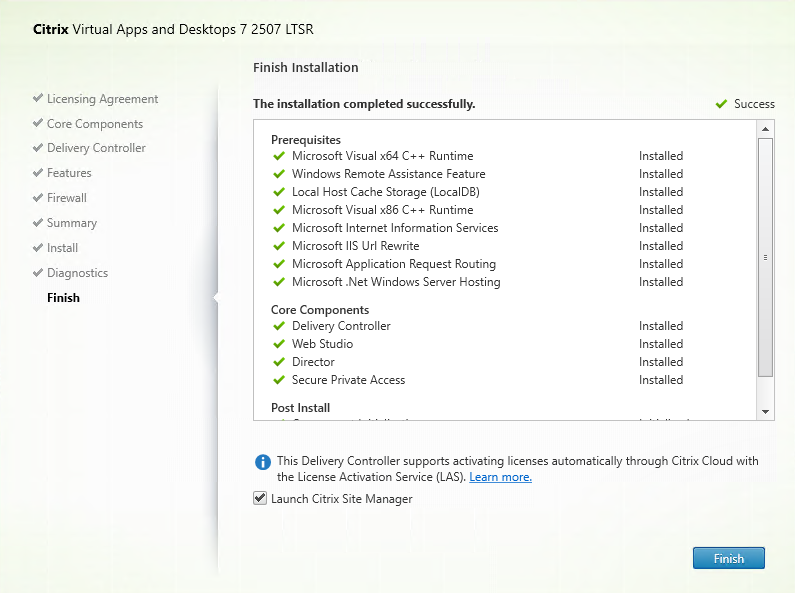Click the green Success checkmark icon
Screen dimensions: 795x593
coord(720,104)
